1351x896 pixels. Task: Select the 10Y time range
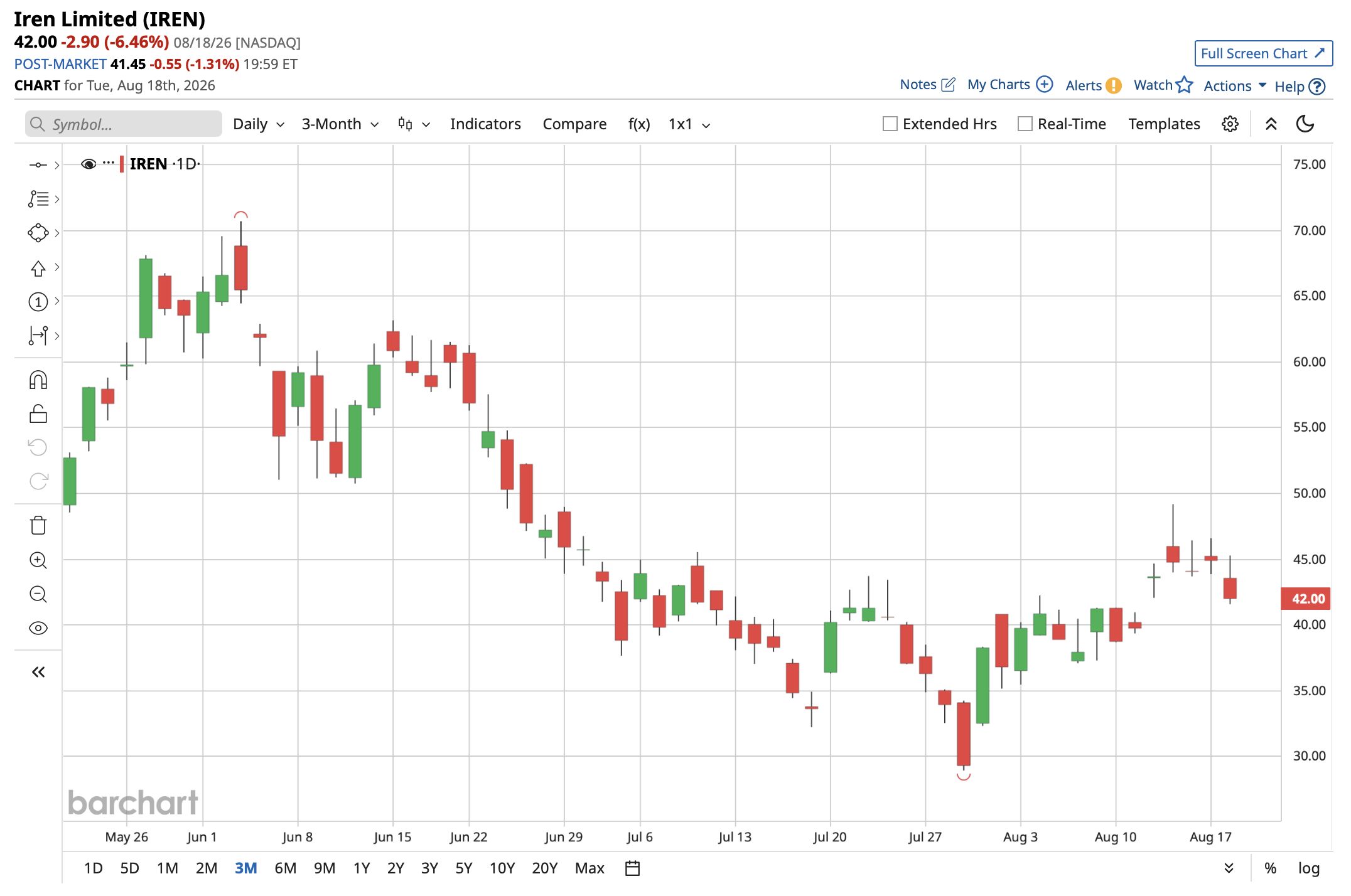[x=502, y=868]
